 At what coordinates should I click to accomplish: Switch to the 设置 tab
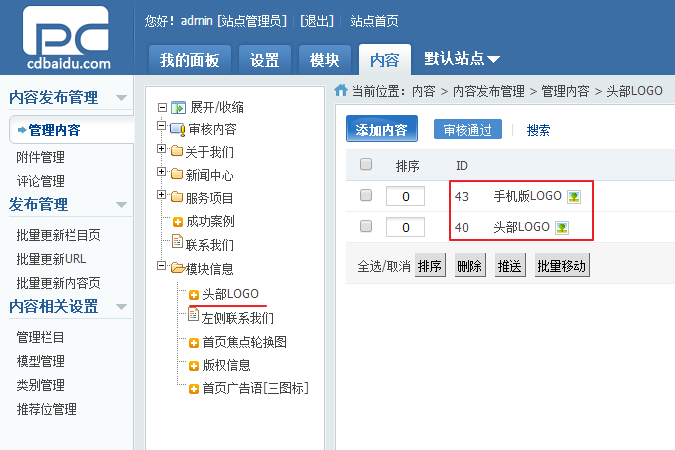(264, 60)
